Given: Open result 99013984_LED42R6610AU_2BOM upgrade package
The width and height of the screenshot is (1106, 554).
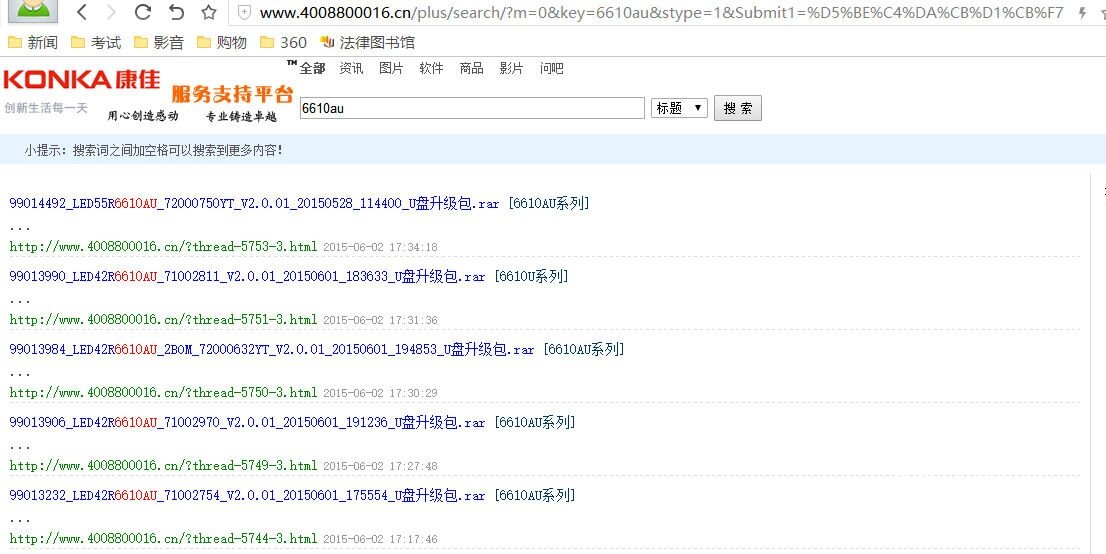Looking at the screenshot, I should [272, 349].
